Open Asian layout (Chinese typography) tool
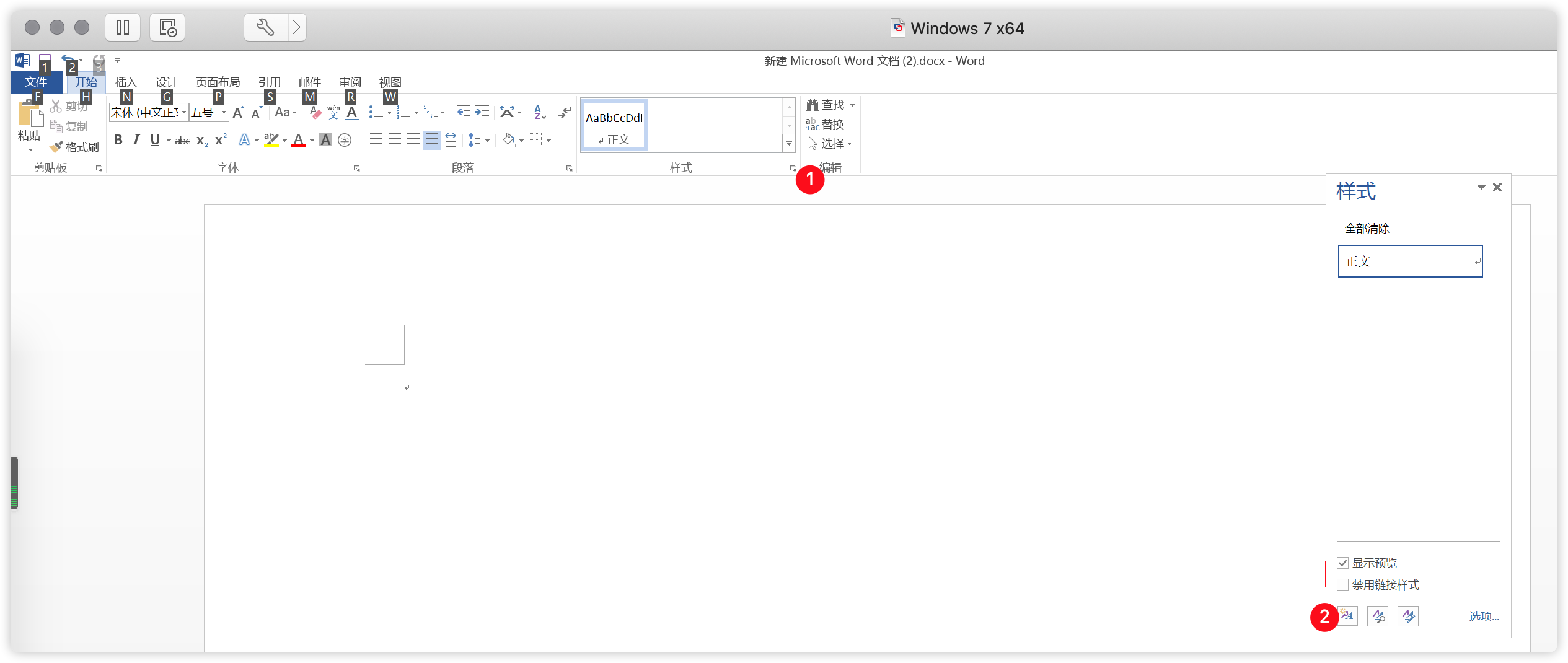The height and width of the screenshot is (663, 1568). click(x=508, y=112)
